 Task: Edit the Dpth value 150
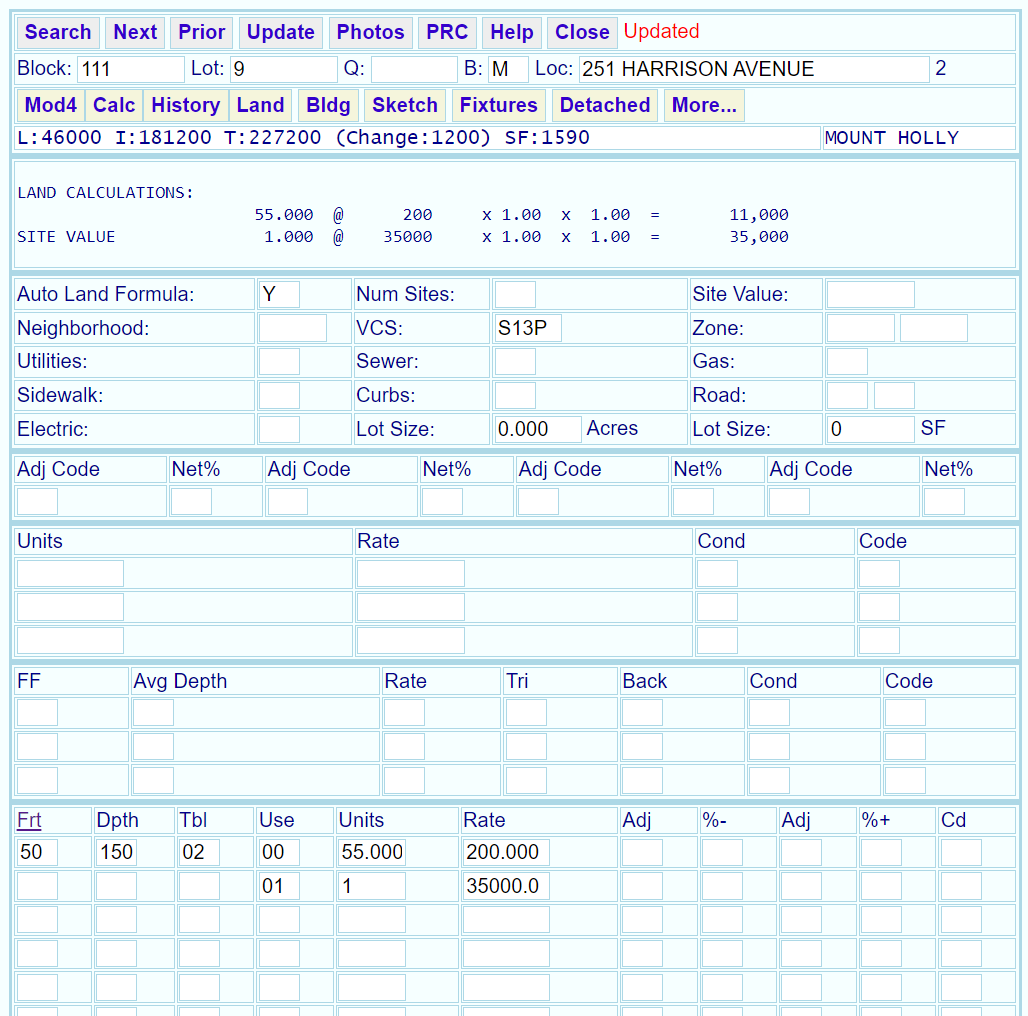click(116, 852)
